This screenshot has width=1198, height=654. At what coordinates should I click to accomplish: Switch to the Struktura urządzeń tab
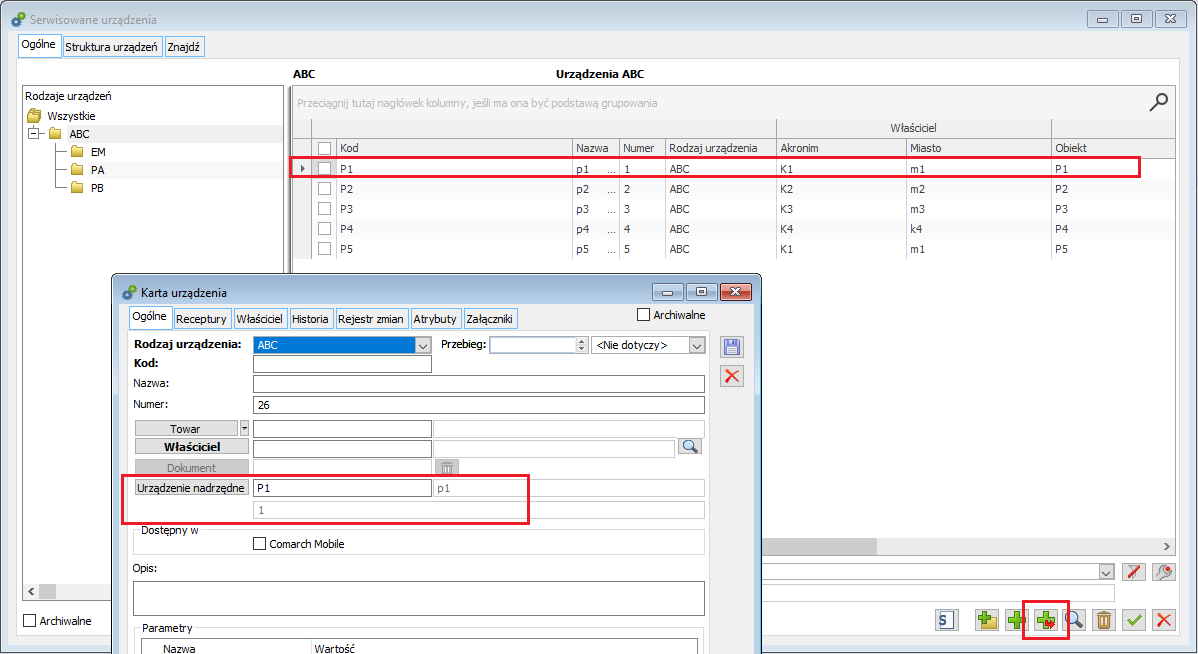click(x=111, y=47)
